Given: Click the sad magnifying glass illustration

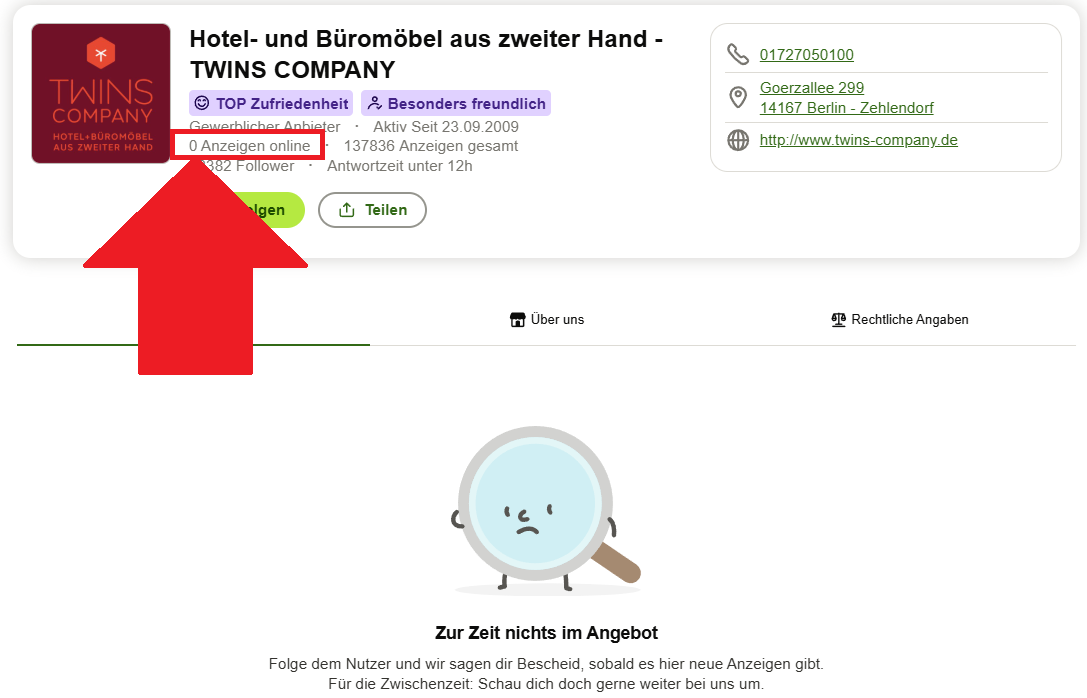Looking at the screenshot, I should click(546, 510).
